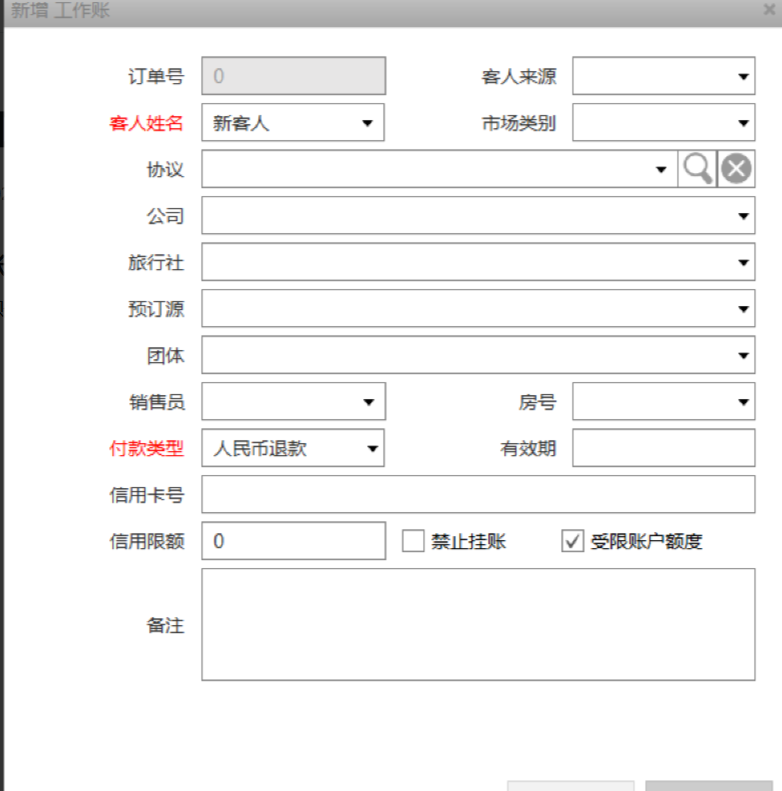The height and width of the screenshot is (791, 782).
Task: Open the 客人来源 dropdown
Action: (743, 76)
